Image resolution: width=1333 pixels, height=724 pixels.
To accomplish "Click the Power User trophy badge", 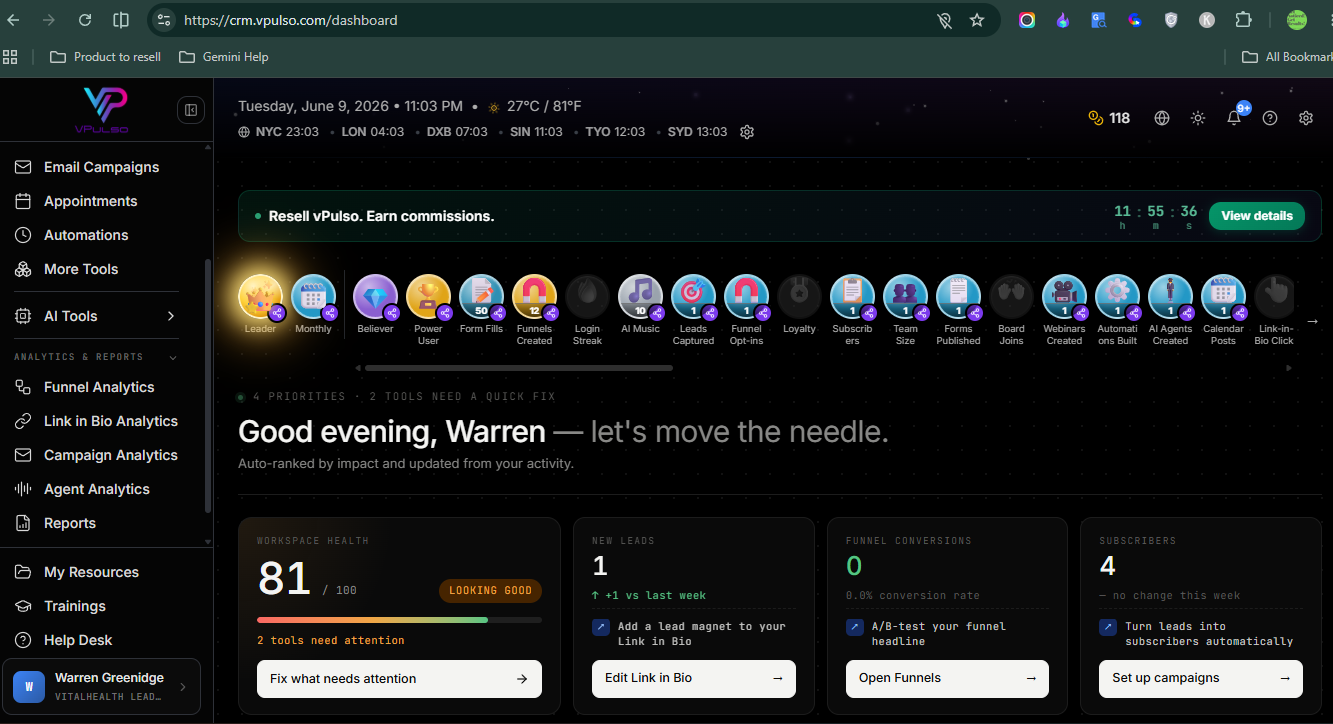I will point(428,297).
